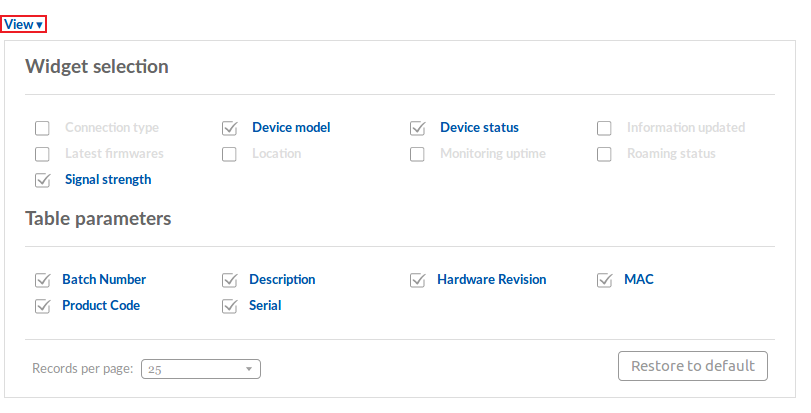Click the Device model label text

(x=291, y=128)
